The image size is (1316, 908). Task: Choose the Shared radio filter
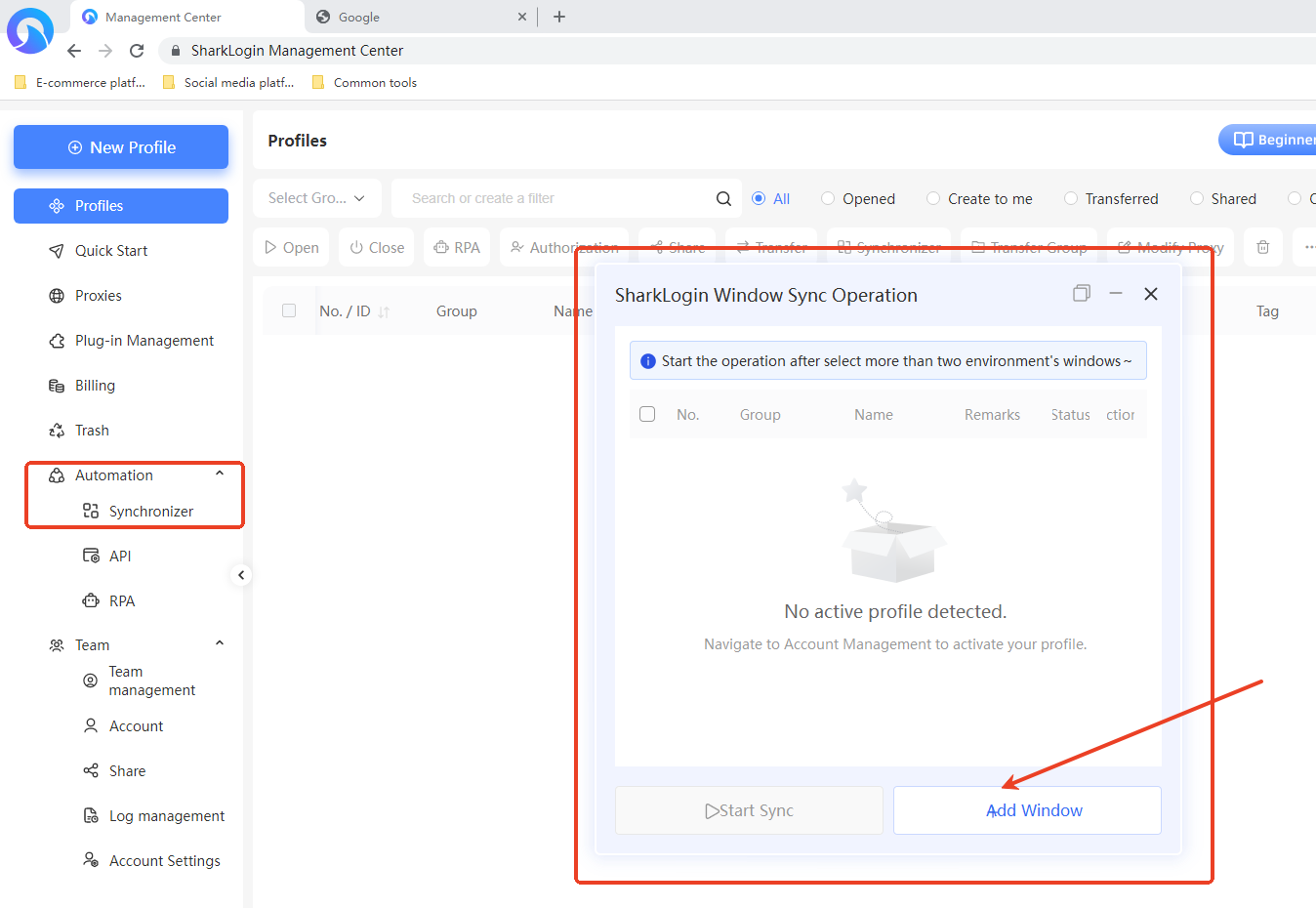(x=1196, y=199)
